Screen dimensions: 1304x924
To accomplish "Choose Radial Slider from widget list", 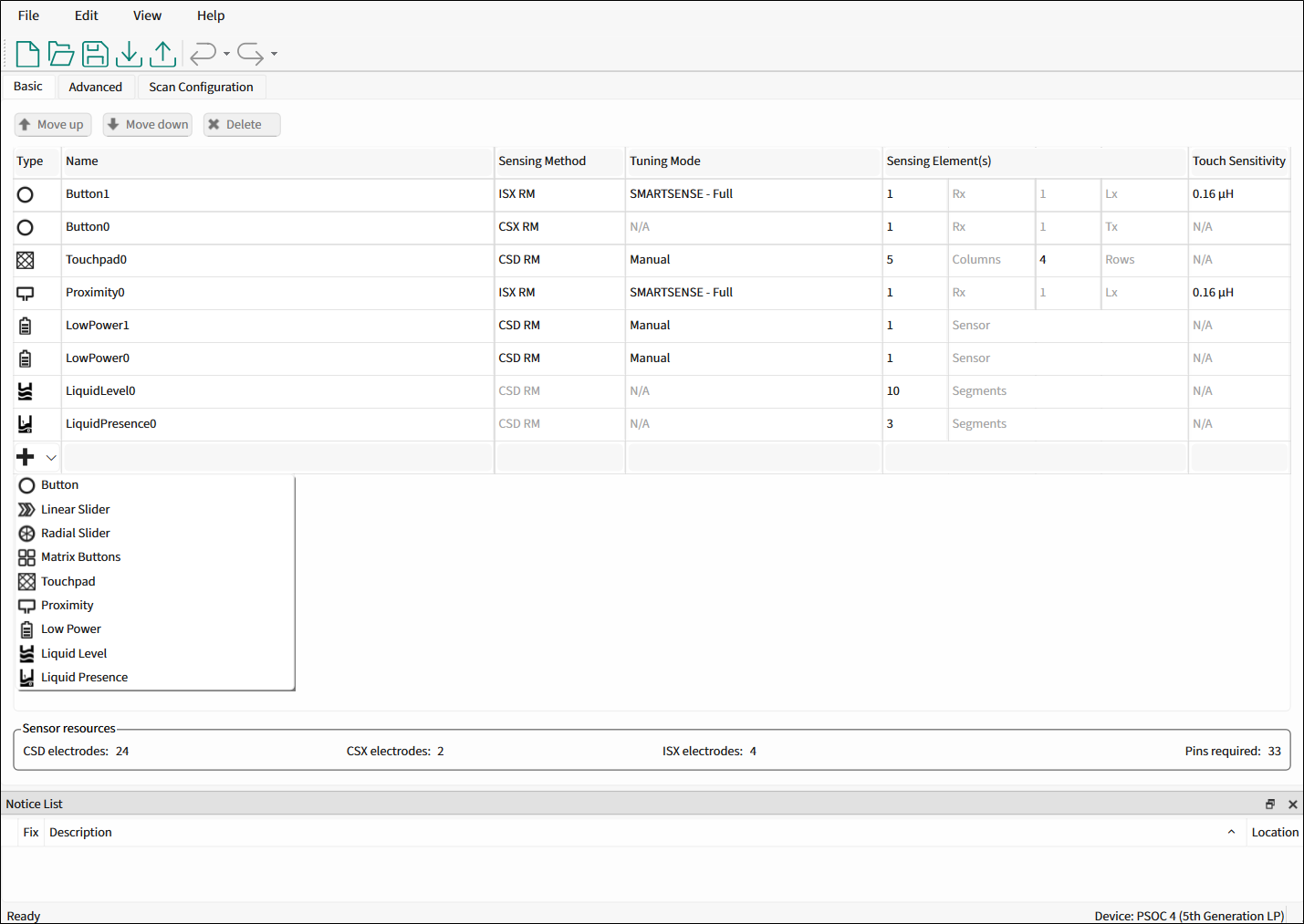I will click(x=75, y=534).
